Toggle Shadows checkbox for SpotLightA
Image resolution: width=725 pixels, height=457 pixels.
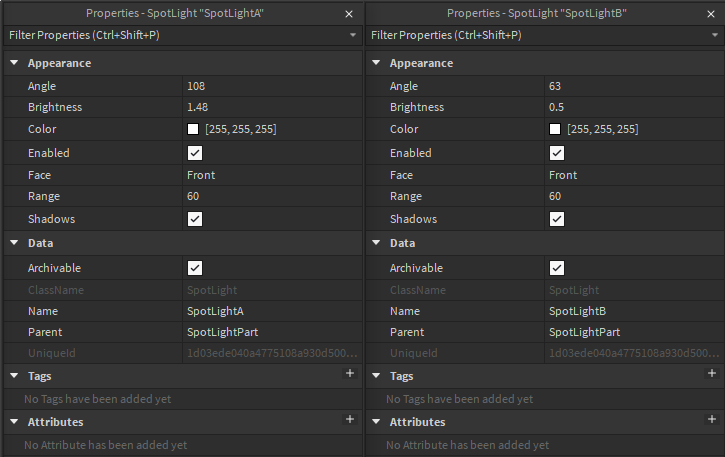pos(195,219)
